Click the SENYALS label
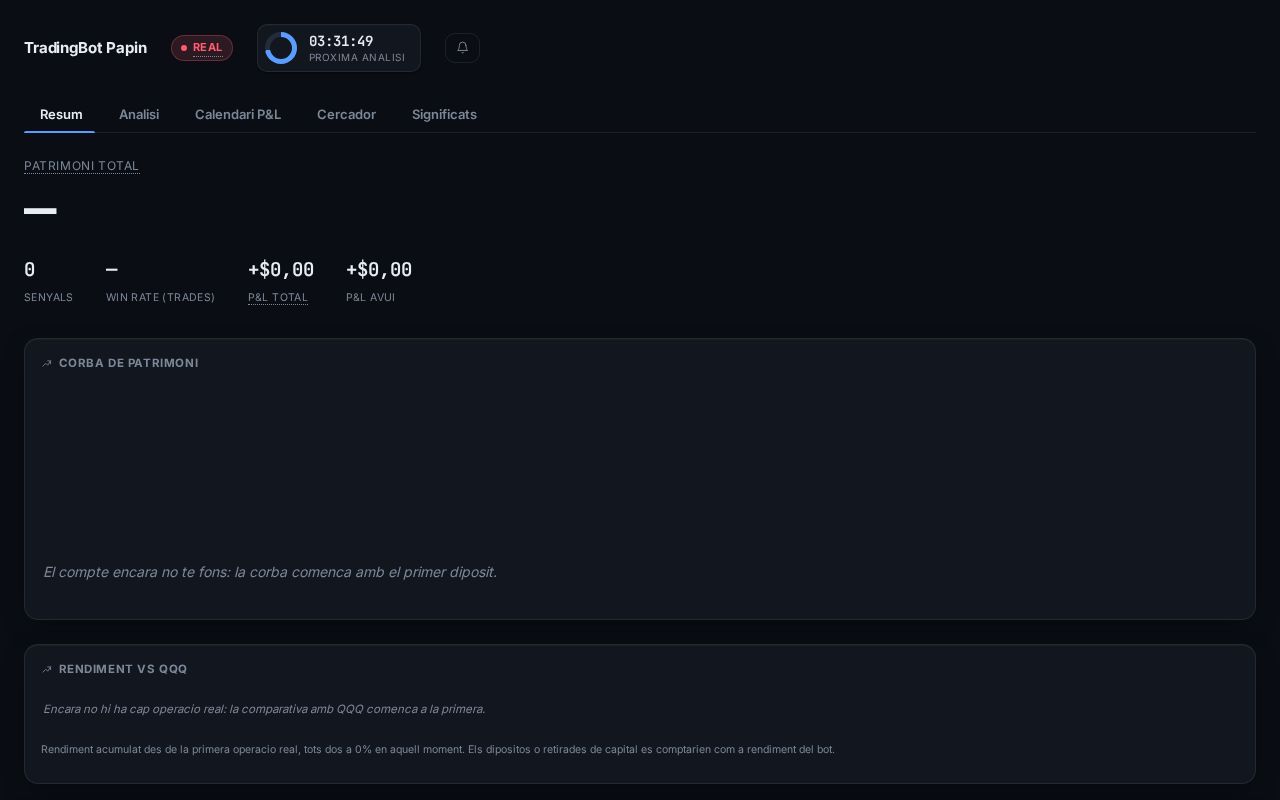Image resolution: width=1280 pixels, height=800 pixels. pyautogui.click(x=48, y=297)
